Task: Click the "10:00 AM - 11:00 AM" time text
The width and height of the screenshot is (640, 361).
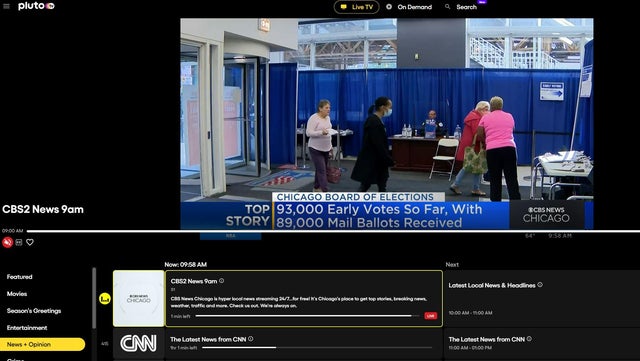Action: point(471,313)
